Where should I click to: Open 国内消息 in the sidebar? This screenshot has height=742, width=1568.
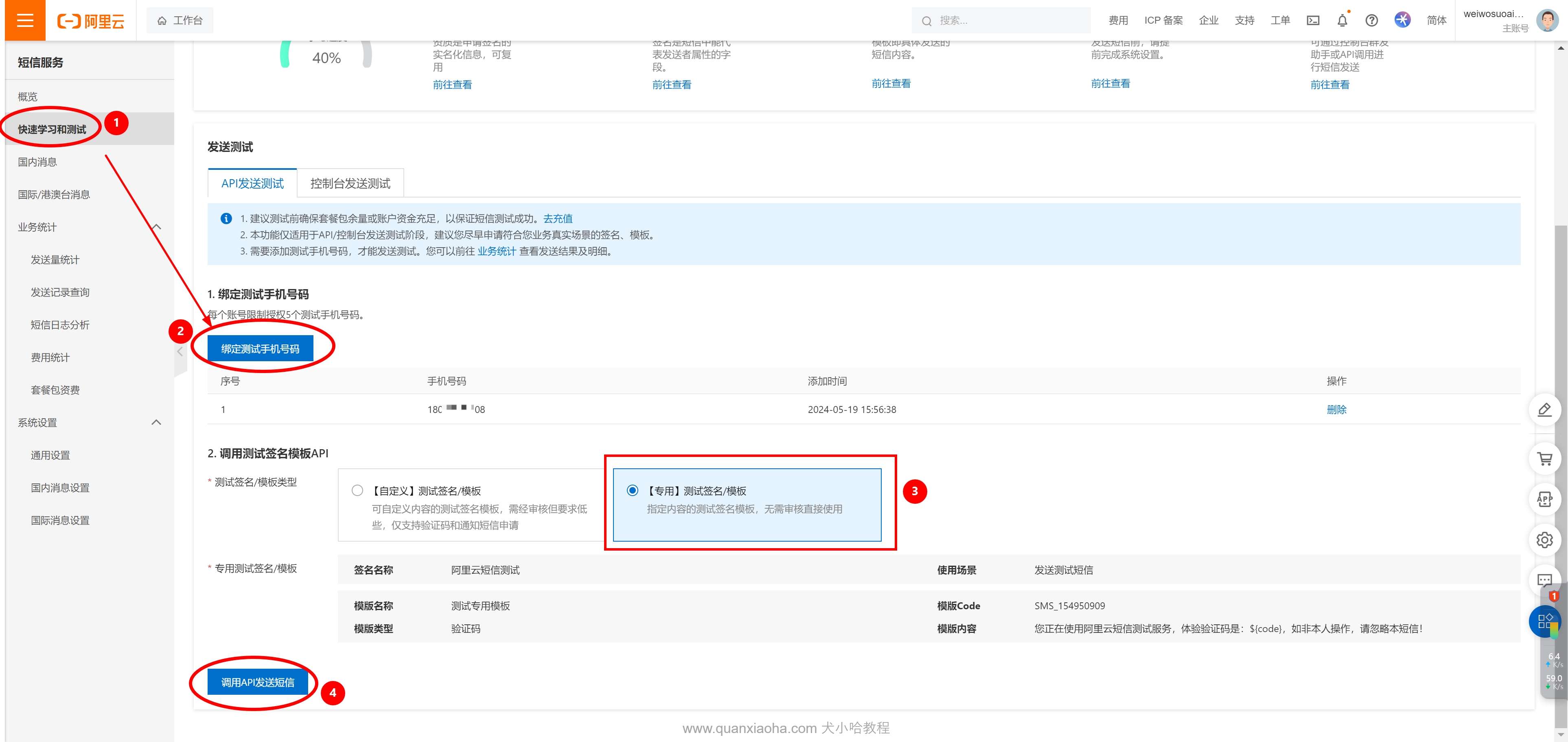[37, 162]
